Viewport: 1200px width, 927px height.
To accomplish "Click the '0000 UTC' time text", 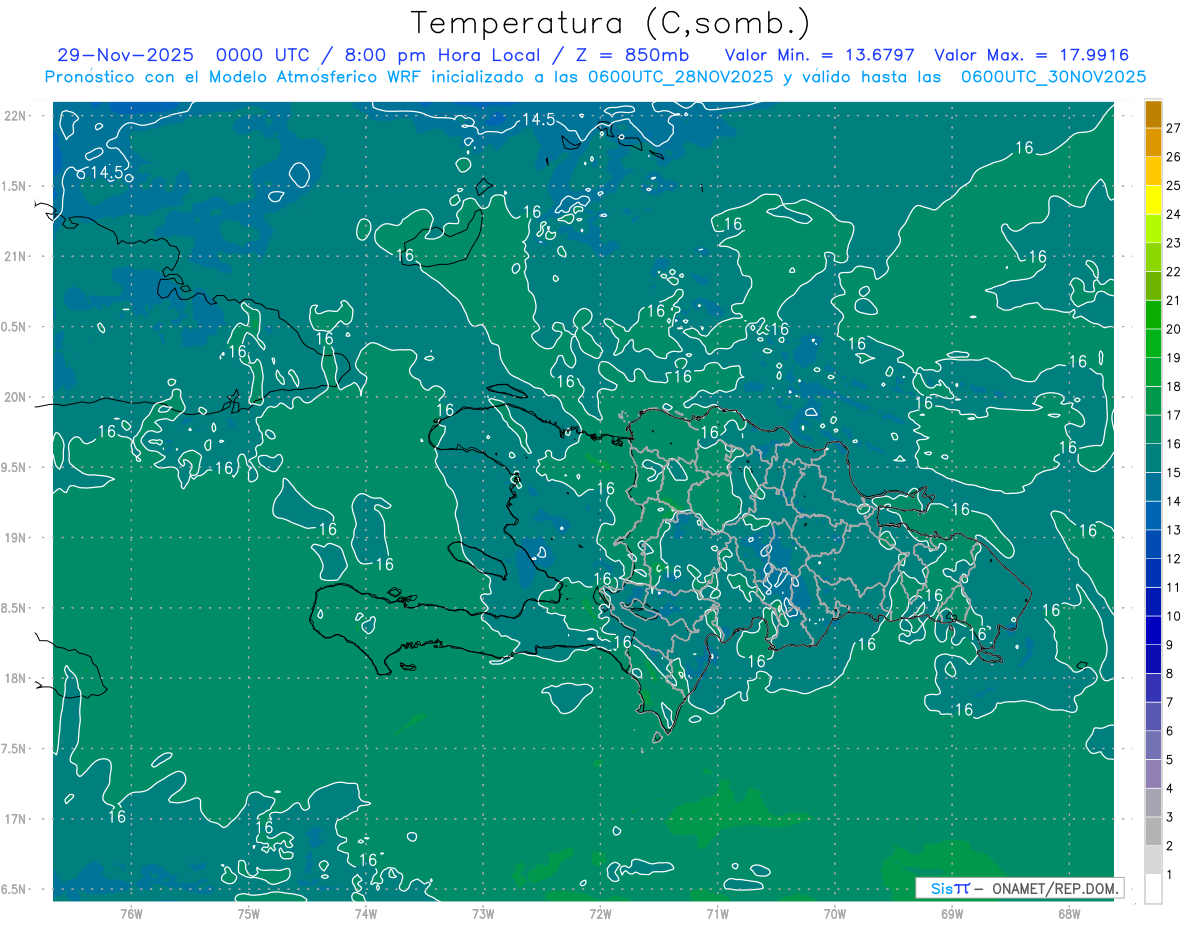I will tap(263, 55).
